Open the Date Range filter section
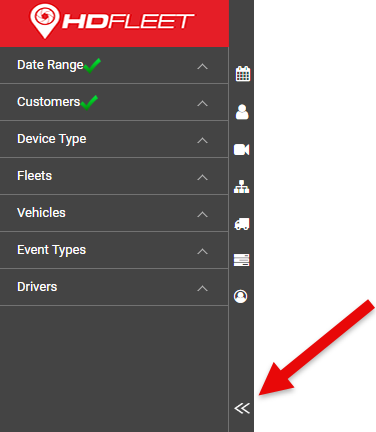 [114, 65]
